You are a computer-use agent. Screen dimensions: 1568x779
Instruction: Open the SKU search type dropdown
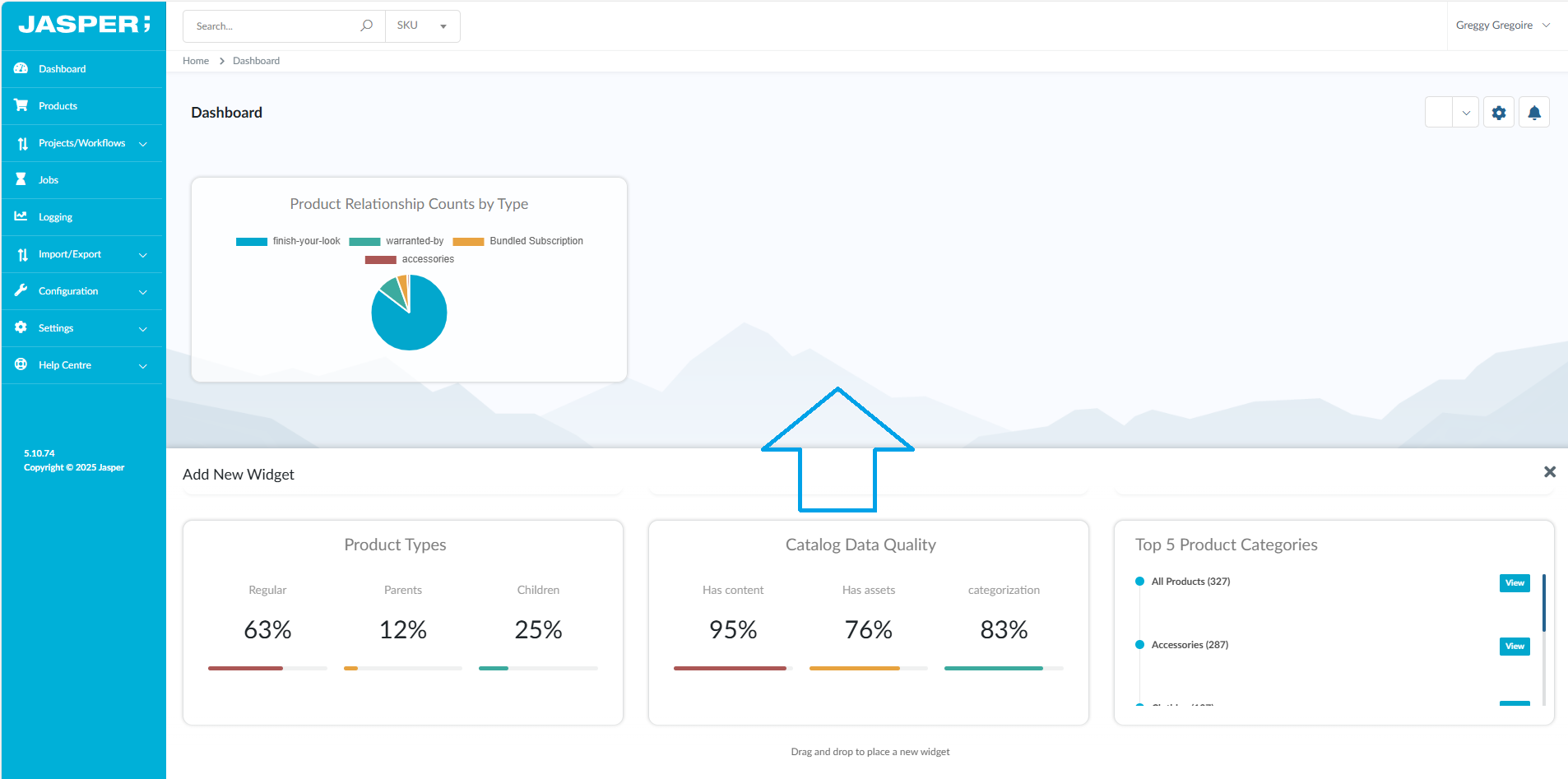[x=422, y=26]
